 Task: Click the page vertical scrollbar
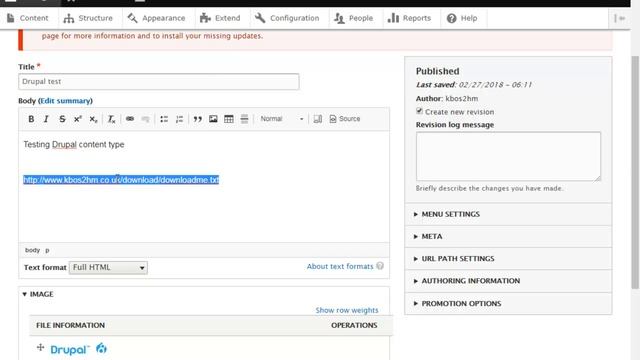click(x=635, y=171)
